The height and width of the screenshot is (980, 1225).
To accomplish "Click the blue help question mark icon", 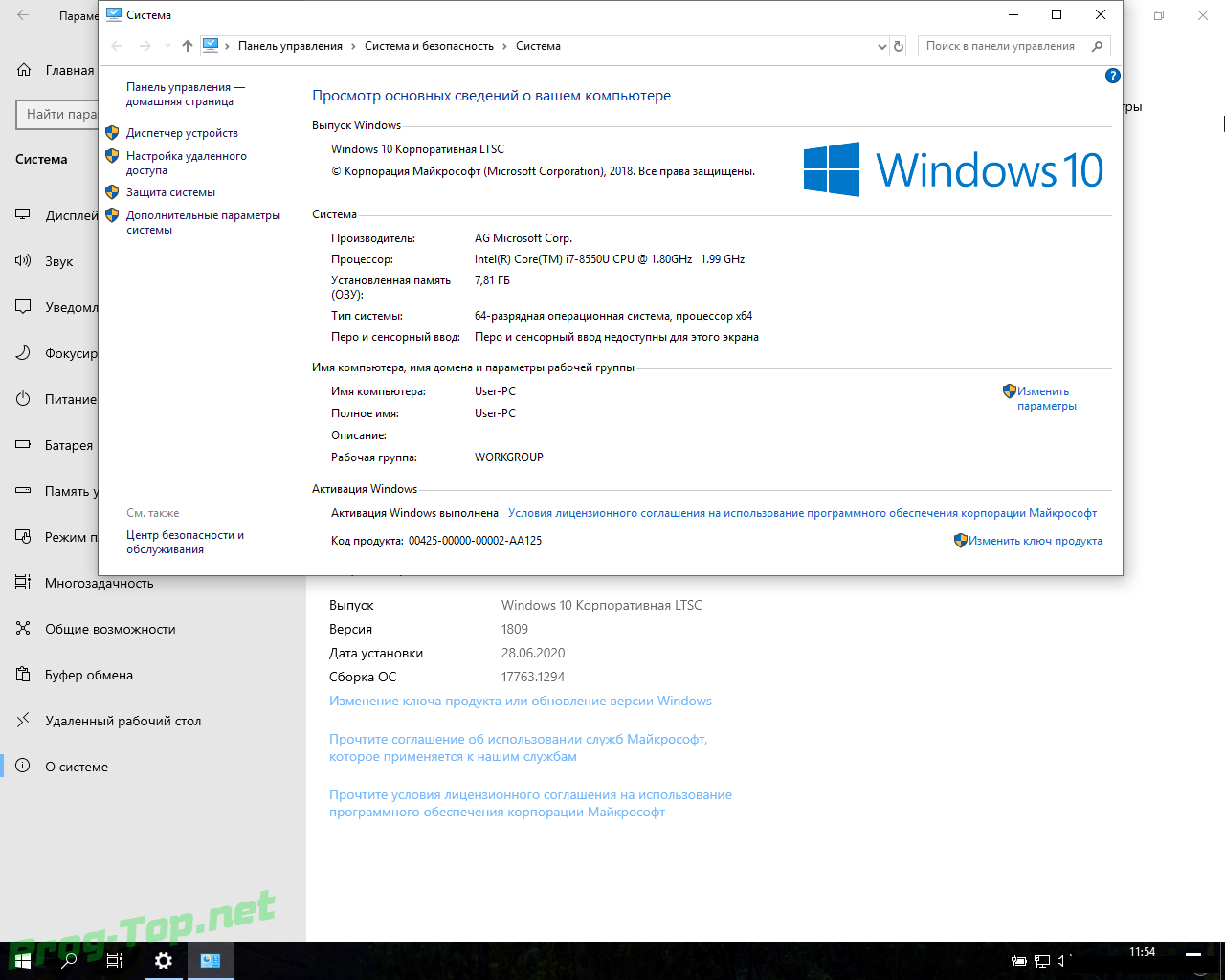I will point(1112,76).
